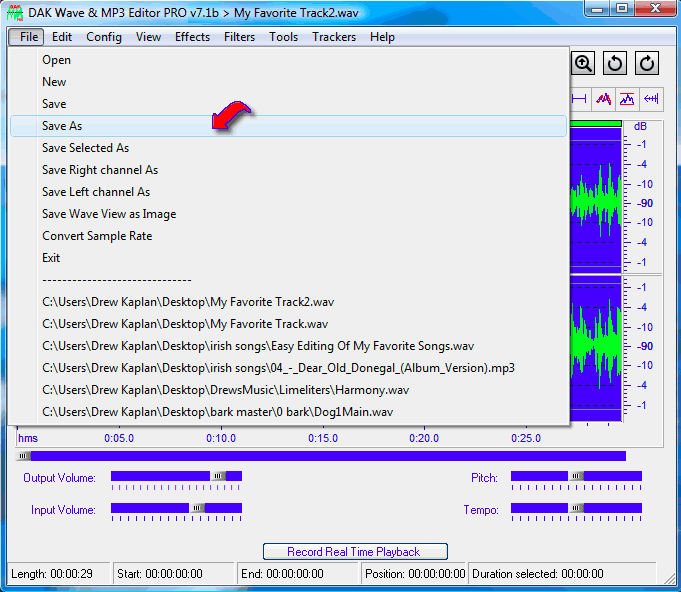Open the Effects menu
Image resolution: width=681 pixels, height=592 pixels.
(192, 37)
